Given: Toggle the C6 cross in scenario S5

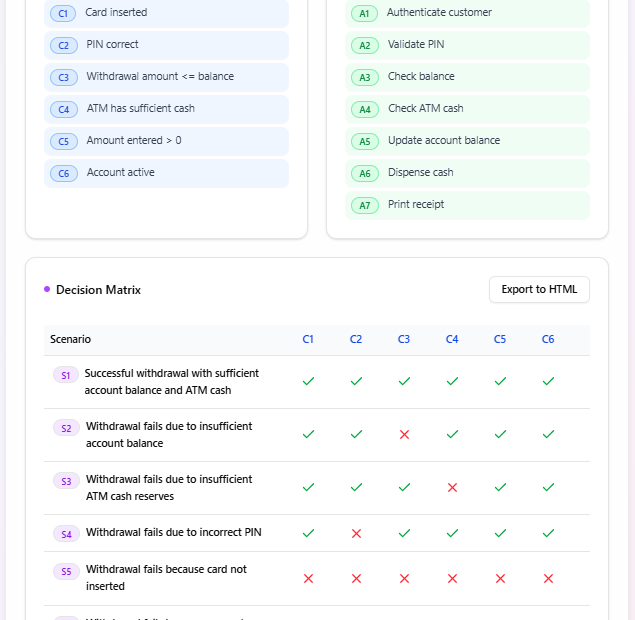Looking at the screenshot, I should (x=548, y=578).
